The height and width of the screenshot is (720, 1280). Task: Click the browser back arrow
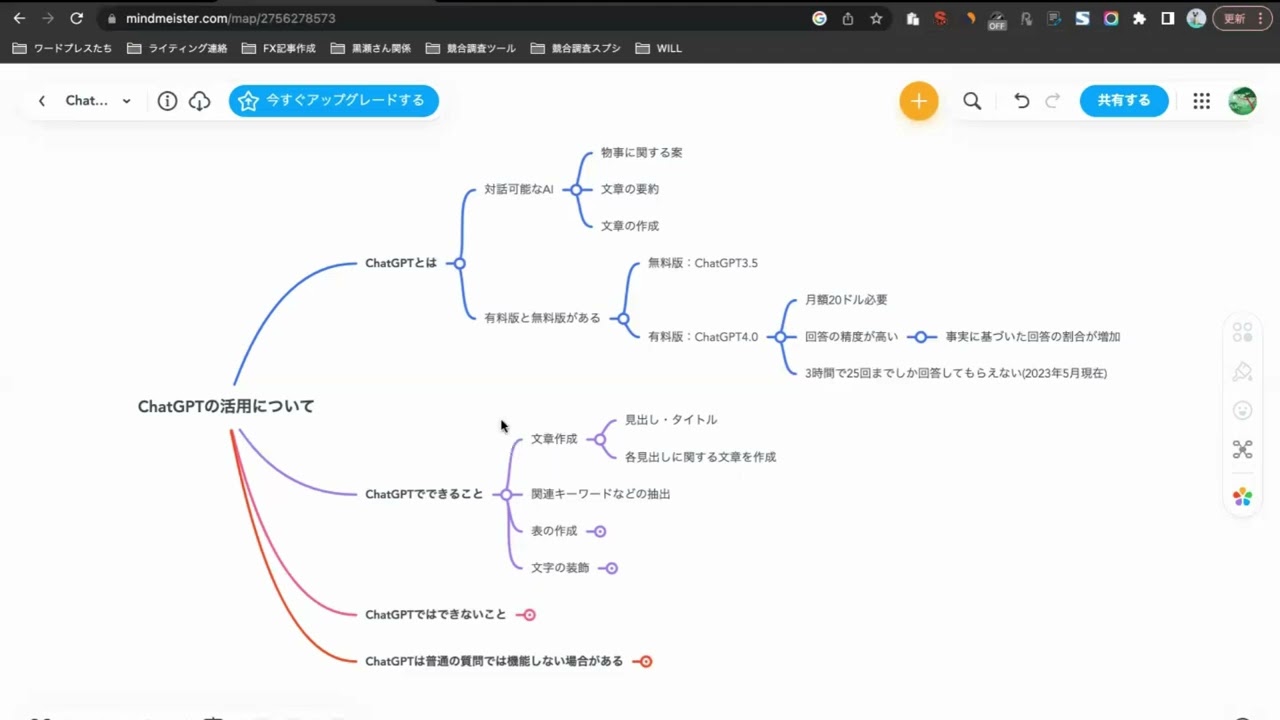[19, 18]
